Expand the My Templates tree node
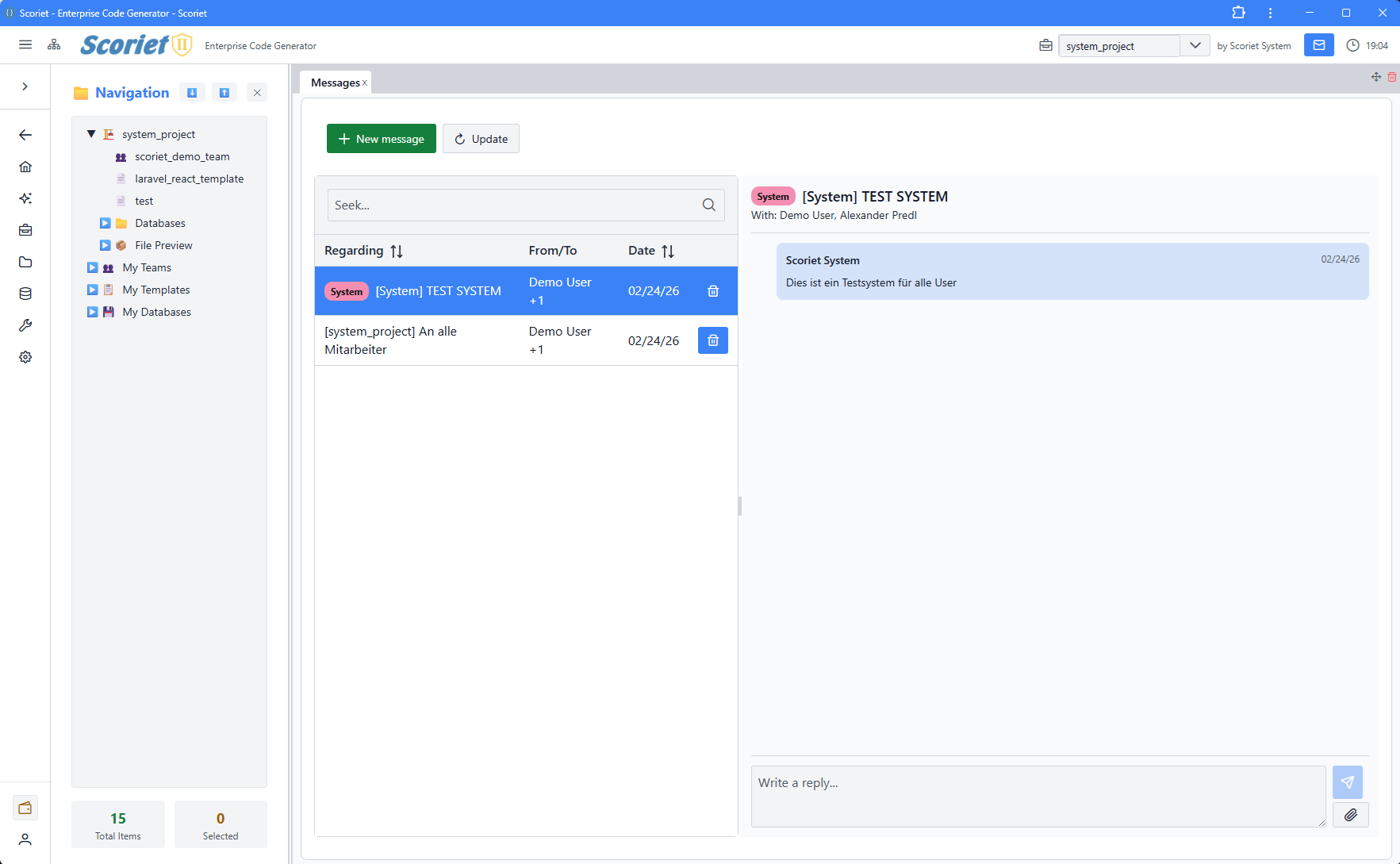Screen dimensions: 1400x864 (x=92, y=290)
